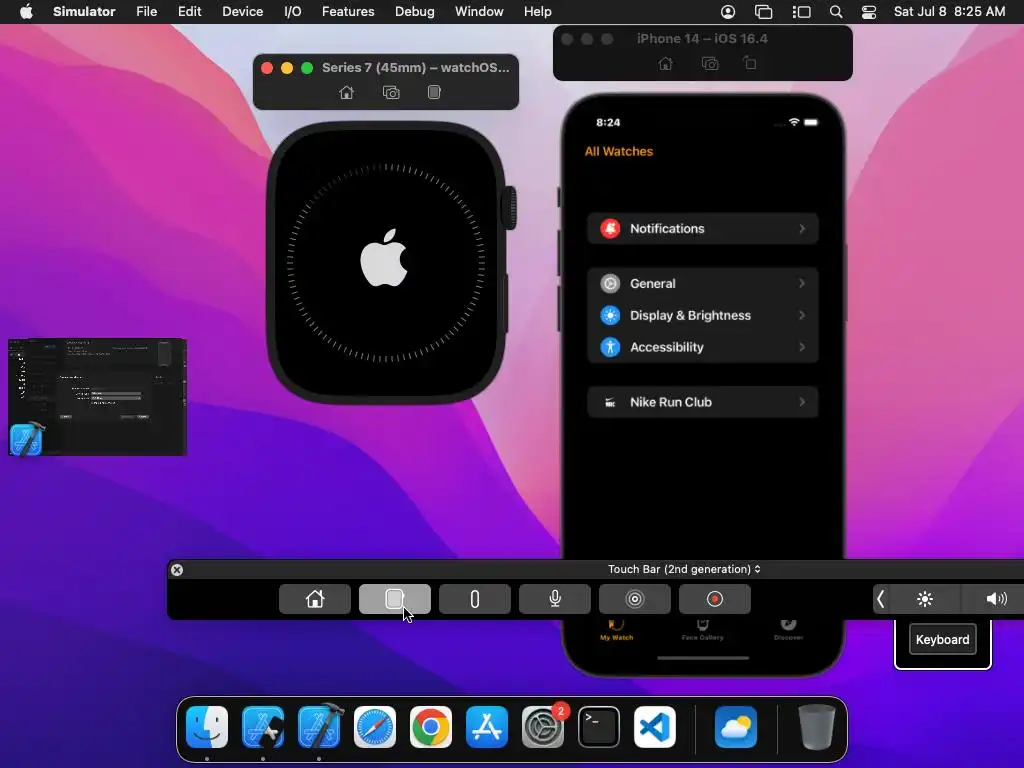Open Google Chrome from the Dock
1024x768 pixels.
click(x=430, y=727)
